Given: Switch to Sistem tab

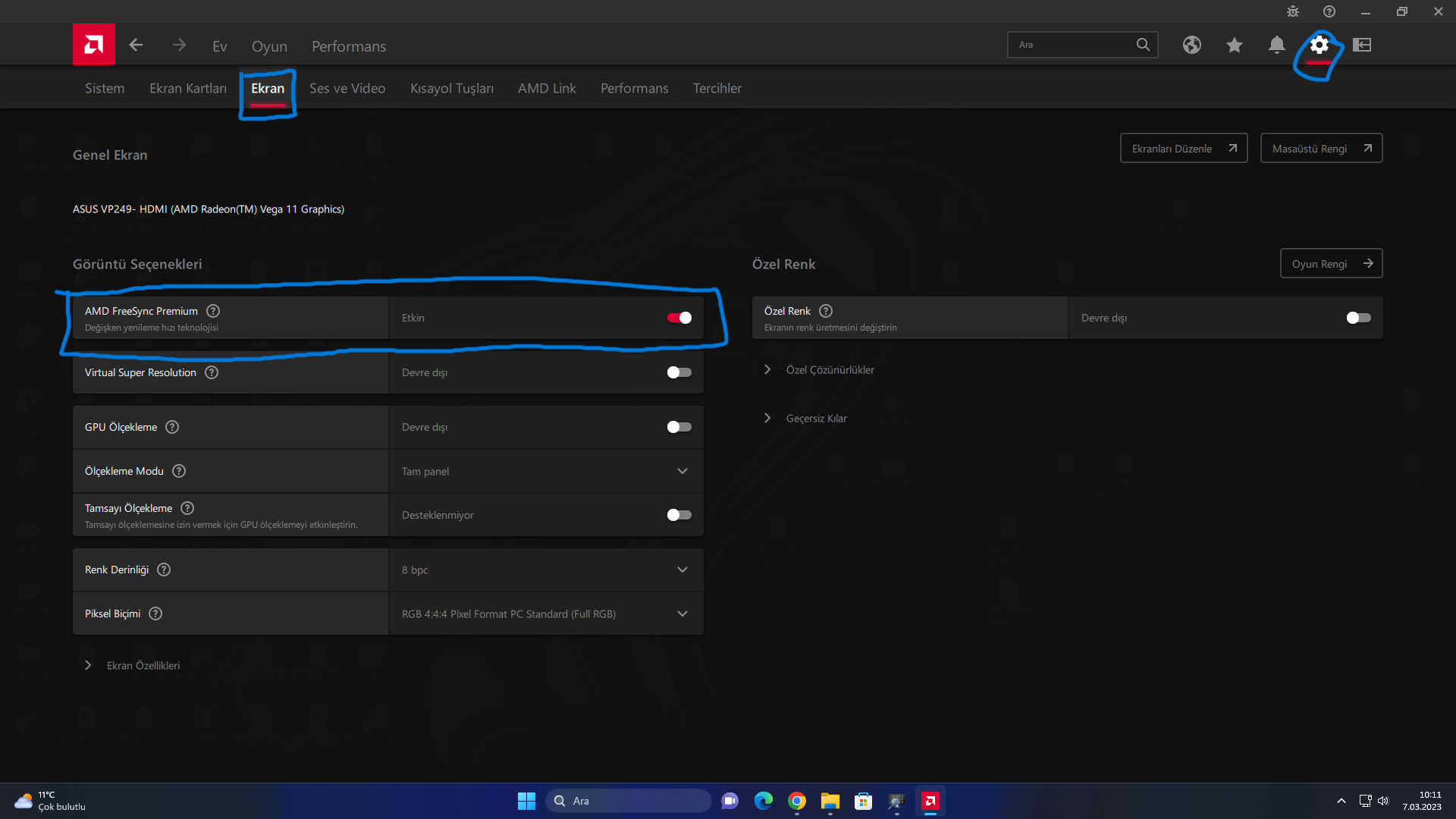Looking at the screenshot, I should pyautogui.click(x=105, y=88).
